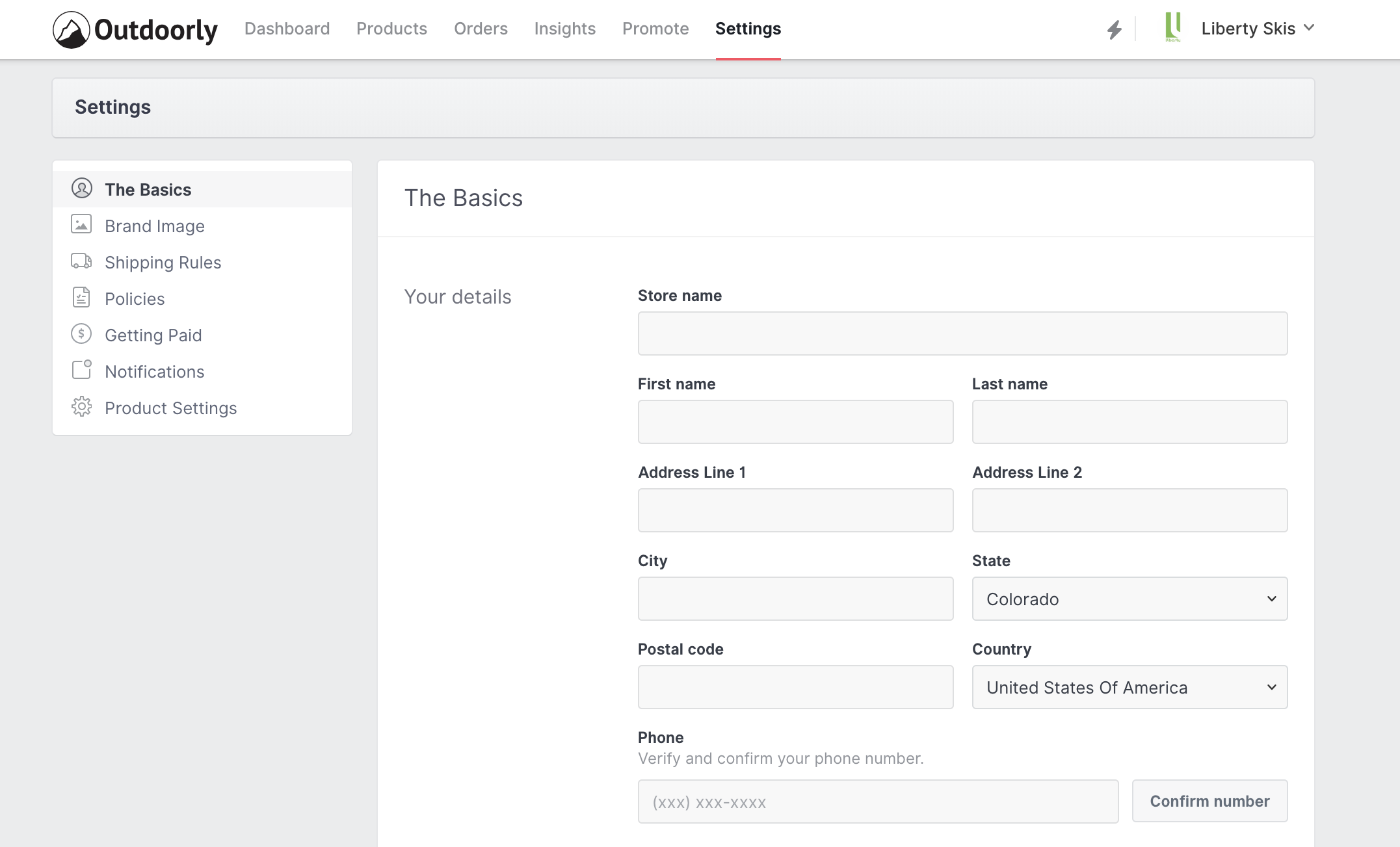The image size is (1400, 847).
Task: Click the Outdoorly mountain logo icon
Action: pos(71,30)
